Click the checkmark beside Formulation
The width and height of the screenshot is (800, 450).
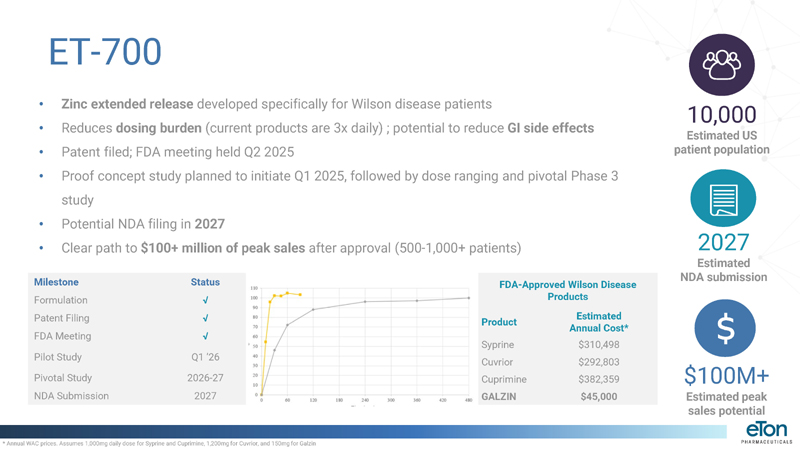[x=205, y=300]
